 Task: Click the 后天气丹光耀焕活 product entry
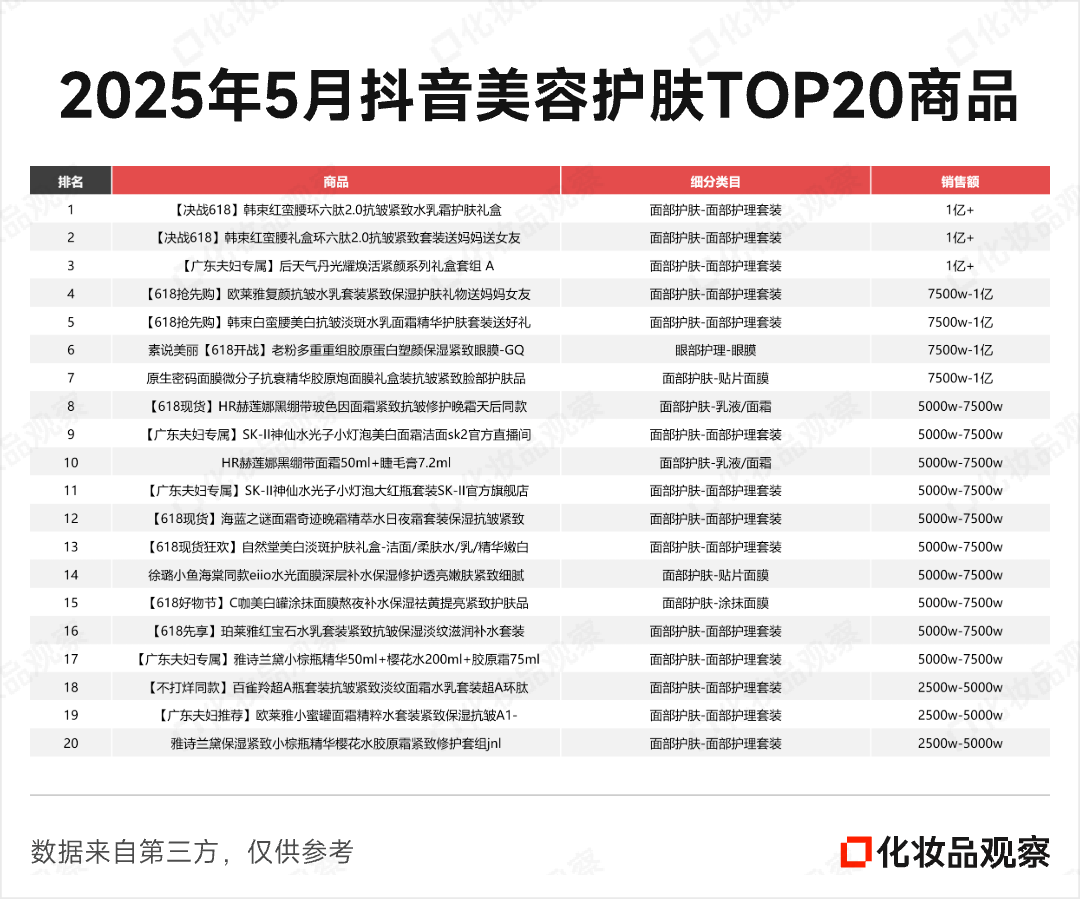point(336,266)
